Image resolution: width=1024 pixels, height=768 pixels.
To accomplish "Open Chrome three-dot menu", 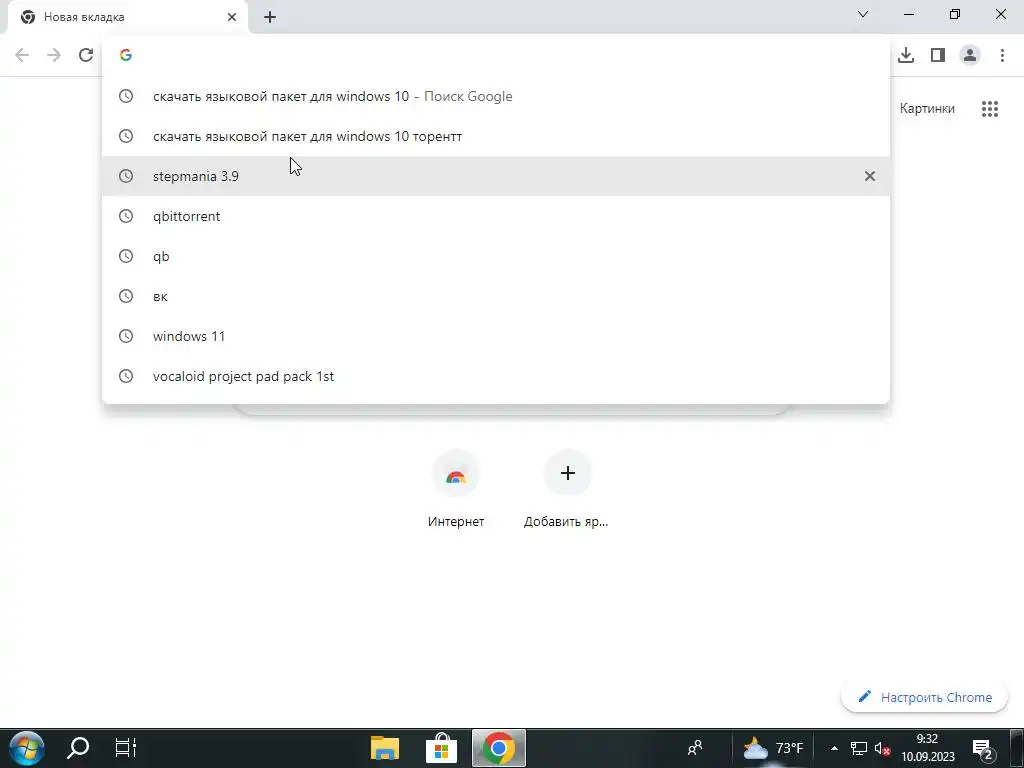I will click(x=1002, y=55).
